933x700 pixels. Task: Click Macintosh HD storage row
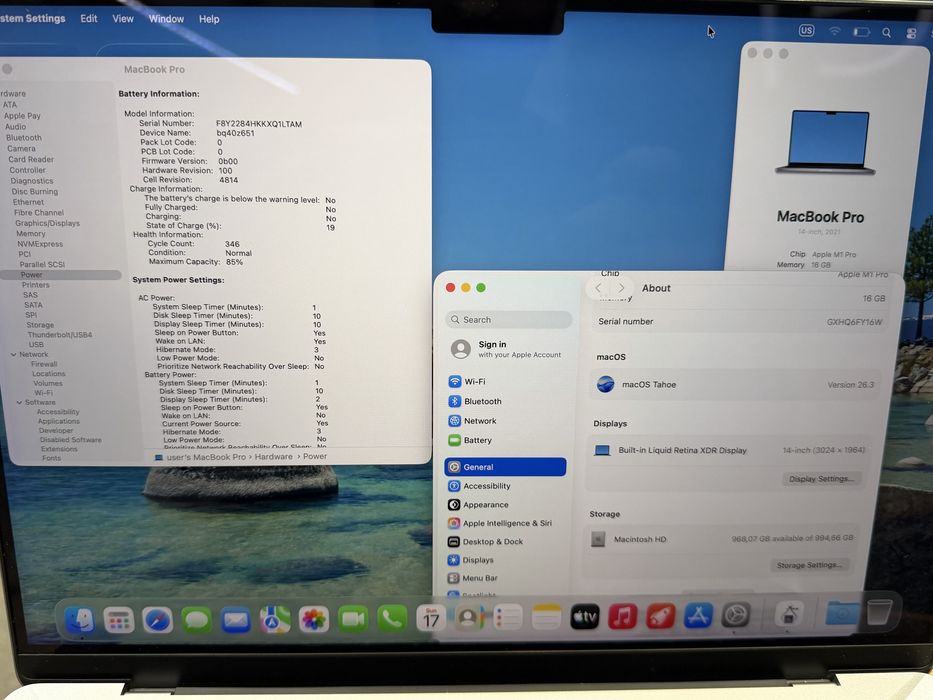[721, 539]
